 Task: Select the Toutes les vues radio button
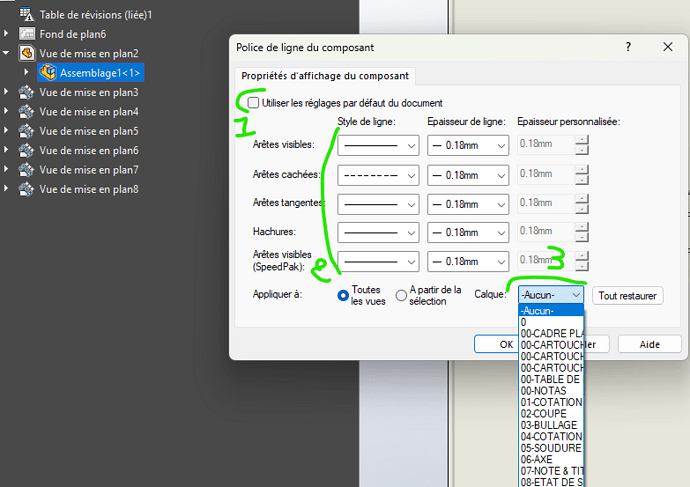[x=343, y=295]
